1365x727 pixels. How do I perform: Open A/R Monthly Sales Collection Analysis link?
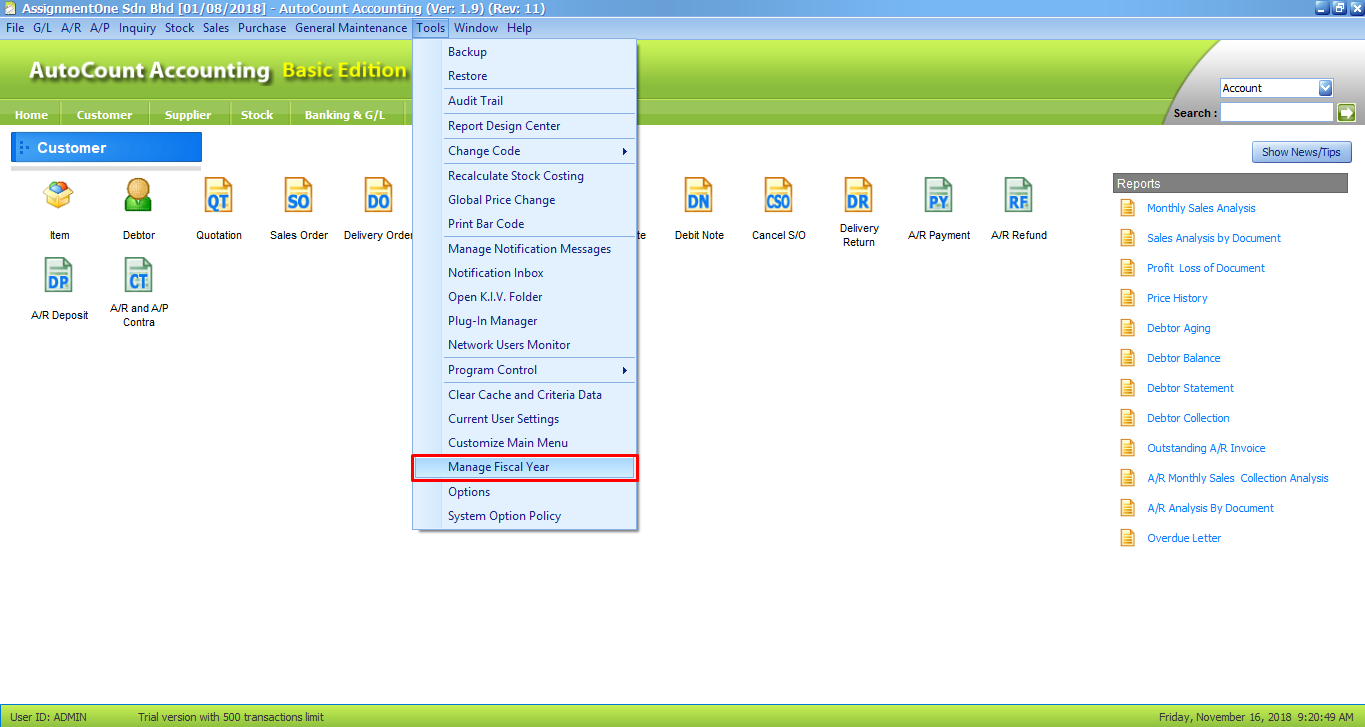pyautogui.click(x=1238, y=478)
